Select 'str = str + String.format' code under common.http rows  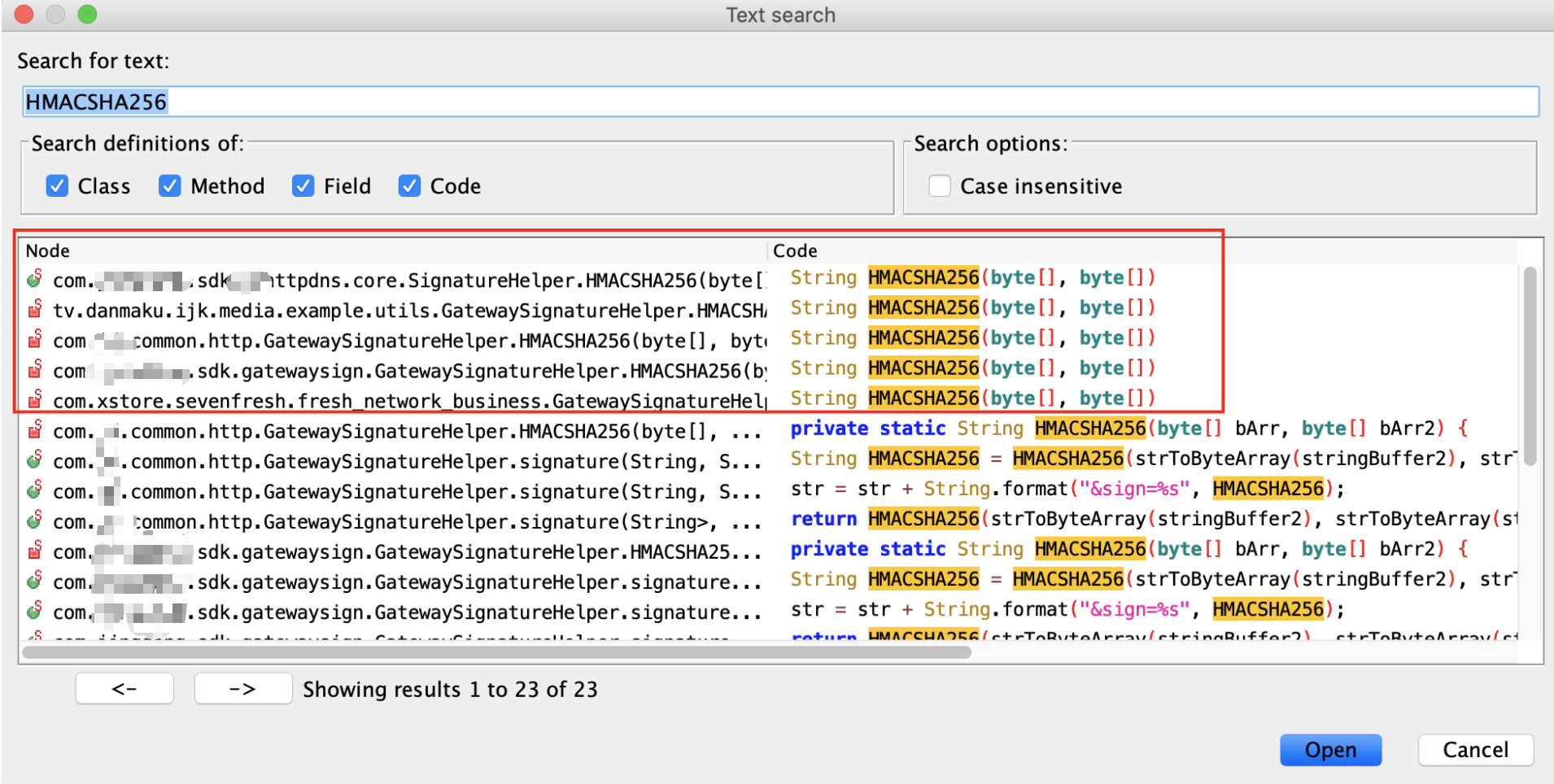click(1067, 490)
